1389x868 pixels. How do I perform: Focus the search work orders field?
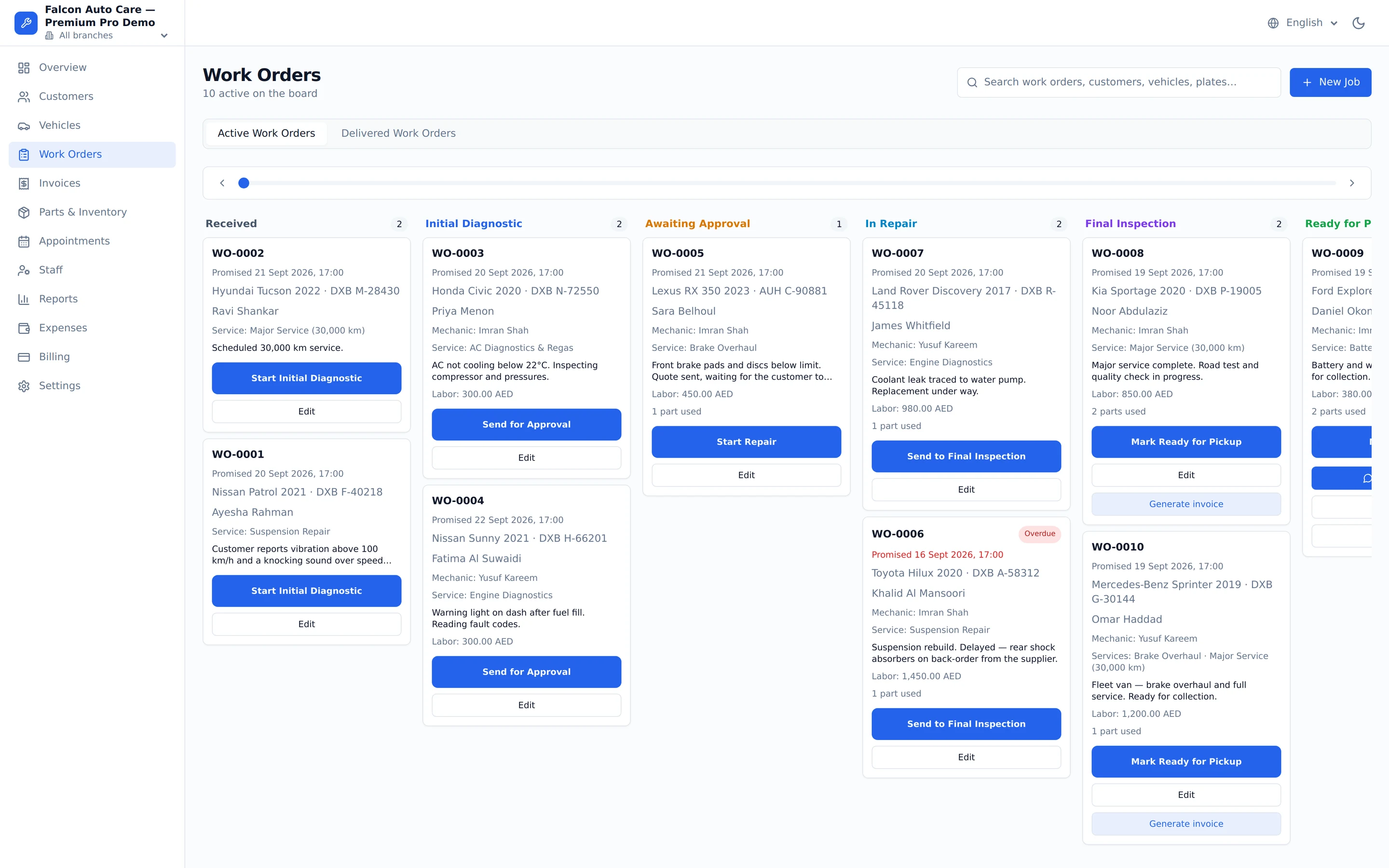(x=1118, y=82)
